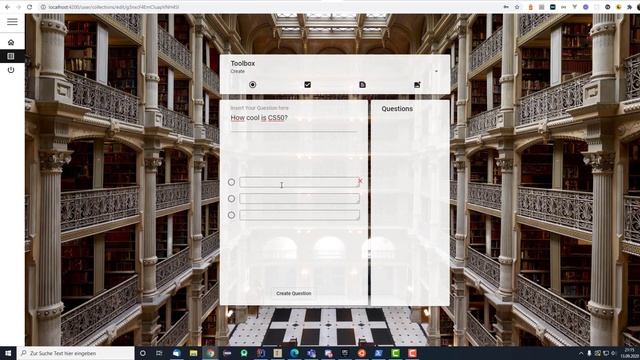Open the browser extensions puzzle icon
This screenshot has height=360, width=640.
630,7
